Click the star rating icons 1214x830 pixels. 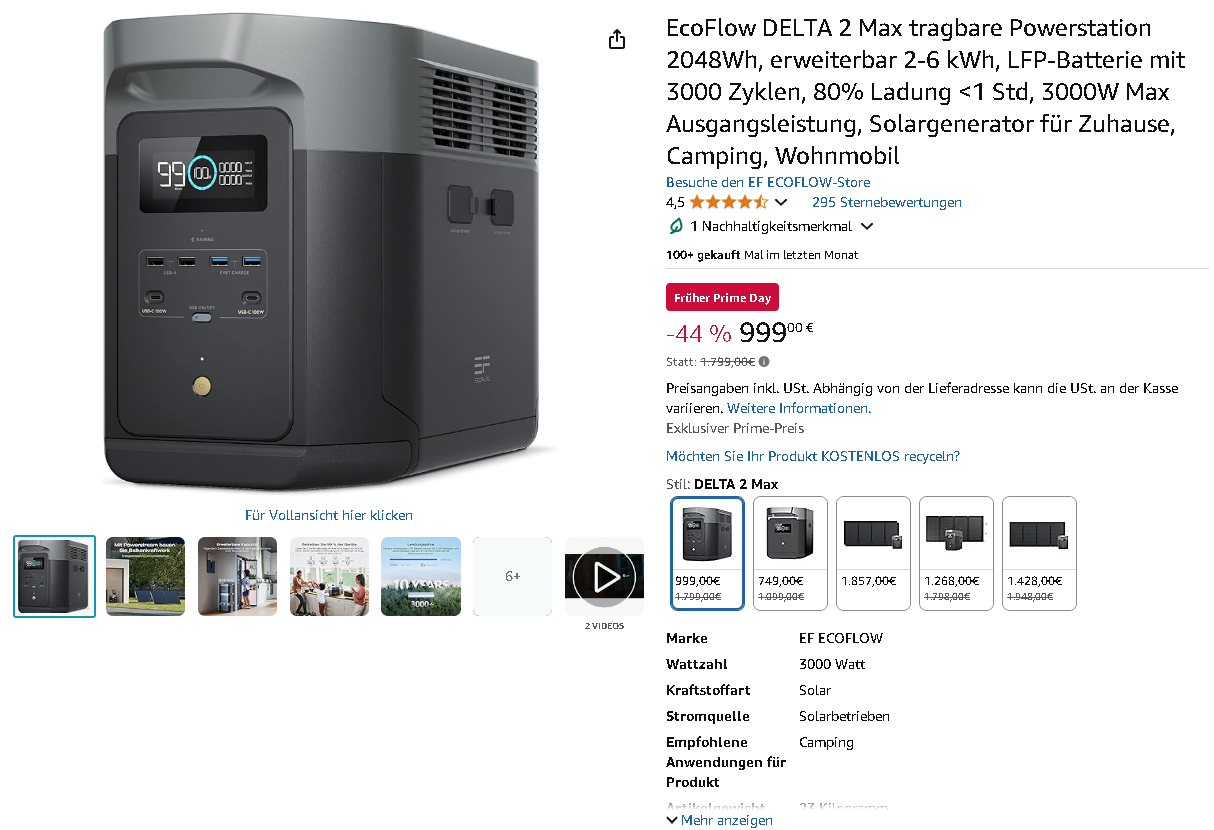pos(728,202)
